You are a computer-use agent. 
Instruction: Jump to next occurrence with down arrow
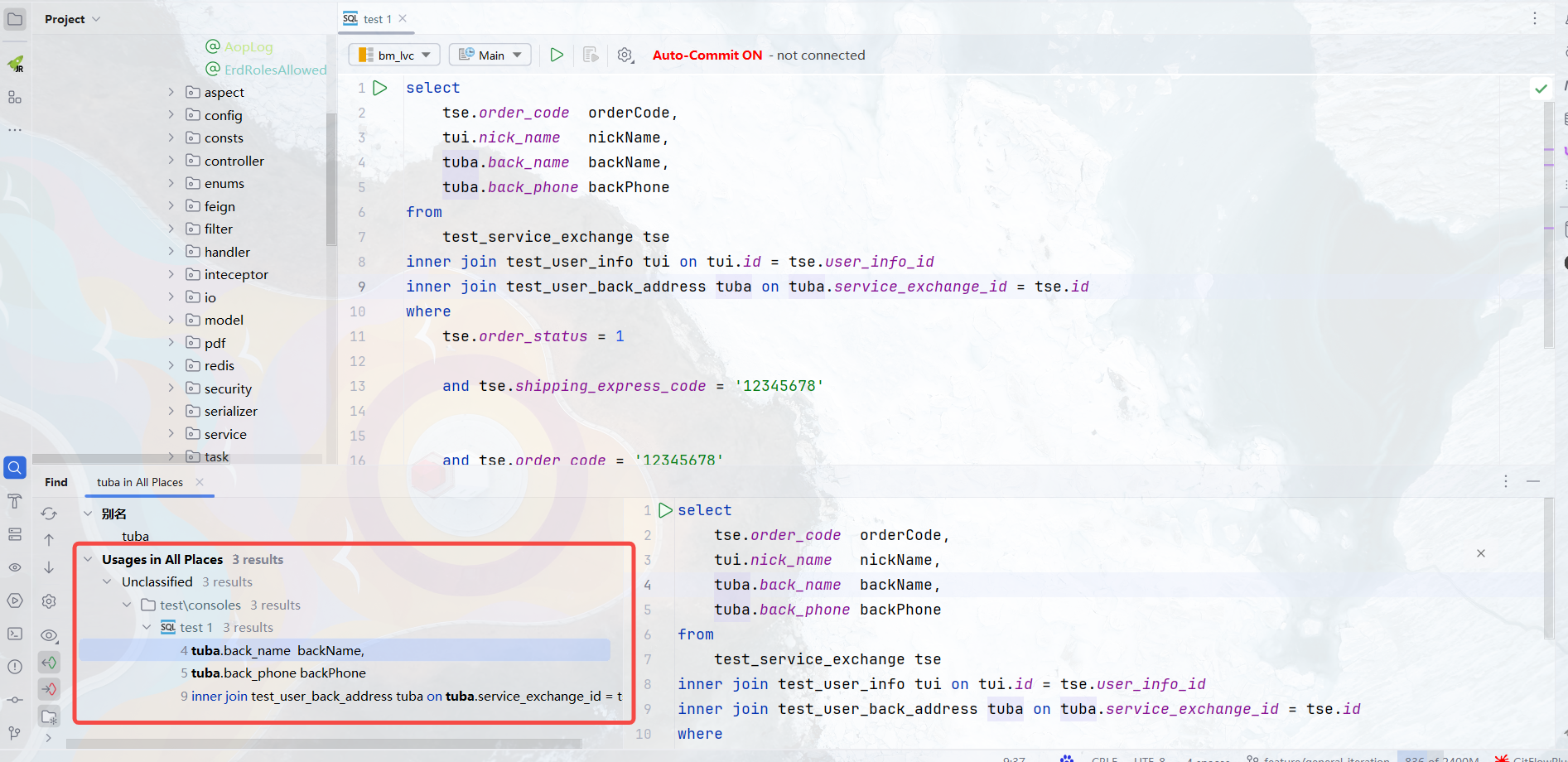point(49,568)
